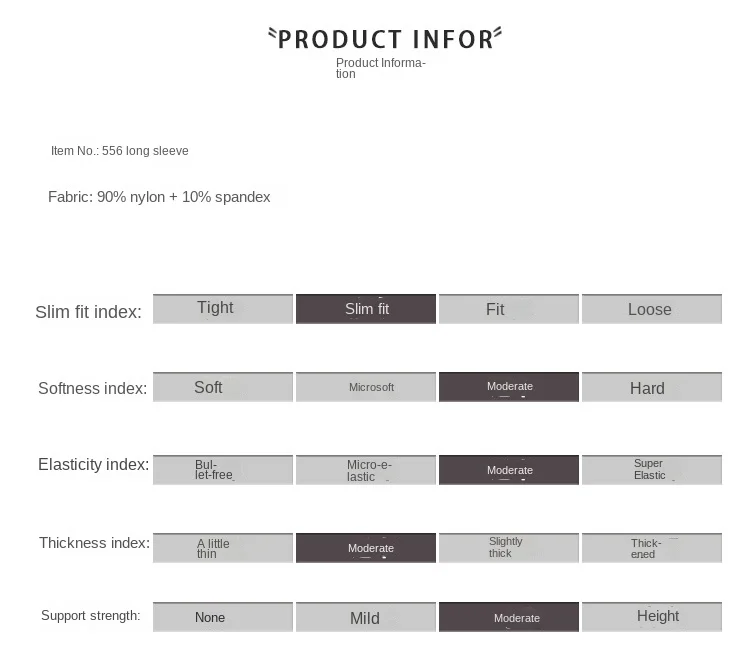The width and height of the screenshot is (750, 649).
Task: Choose Moderate in the thickness index row
Action: [x=366, y=548]
